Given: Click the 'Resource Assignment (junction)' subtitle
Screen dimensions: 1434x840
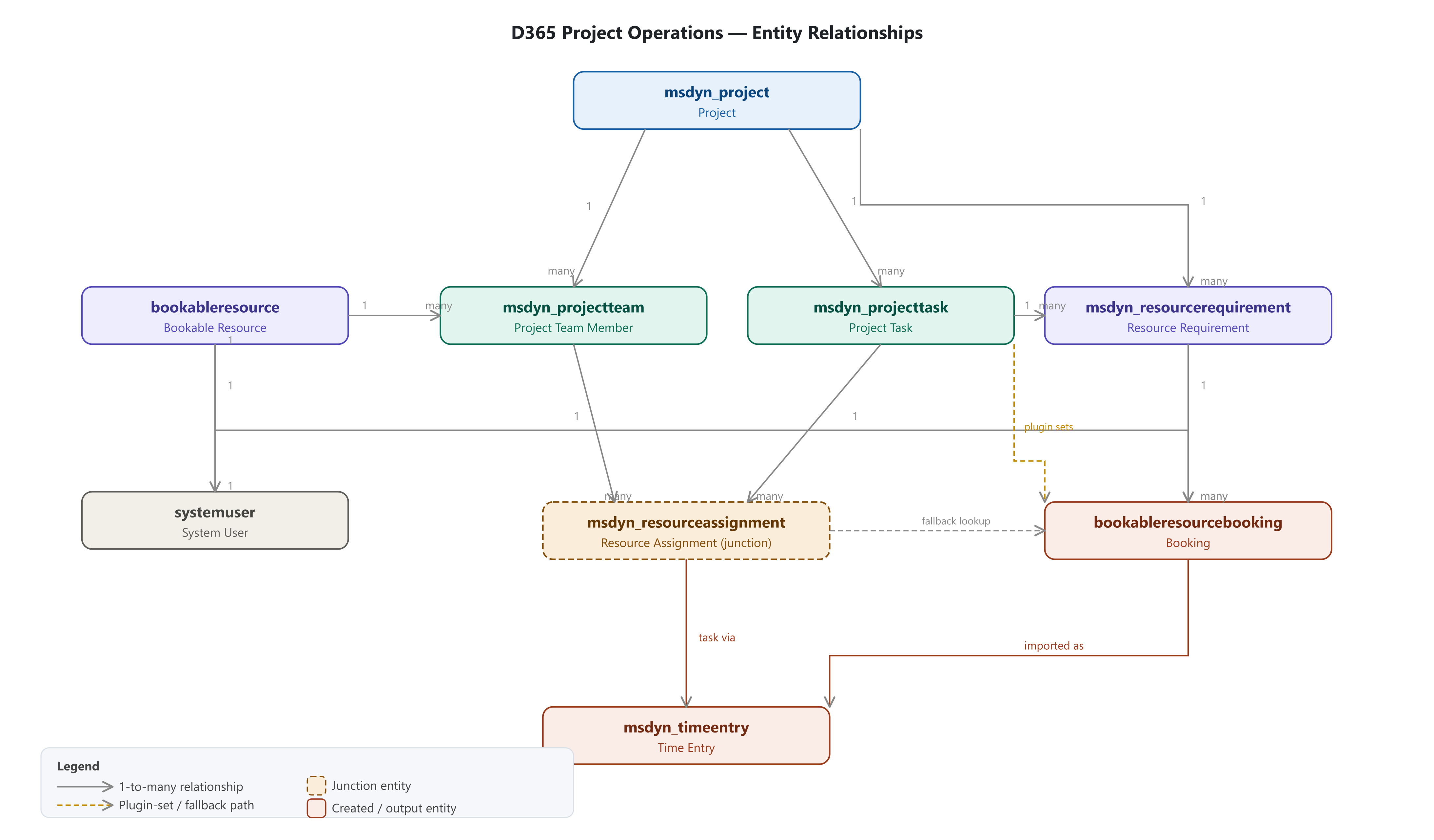Looking at the screenshot, I should 686,543.
